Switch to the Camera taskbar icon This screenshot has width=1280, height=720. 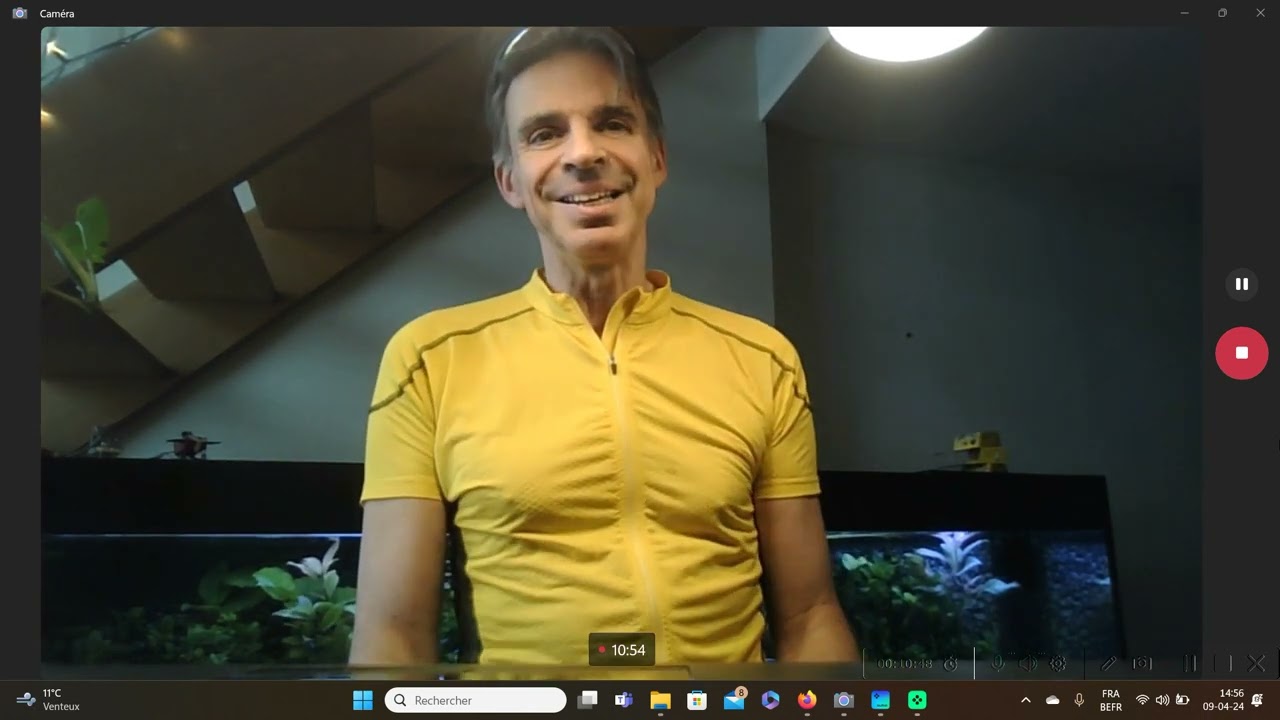click(844, 700)
